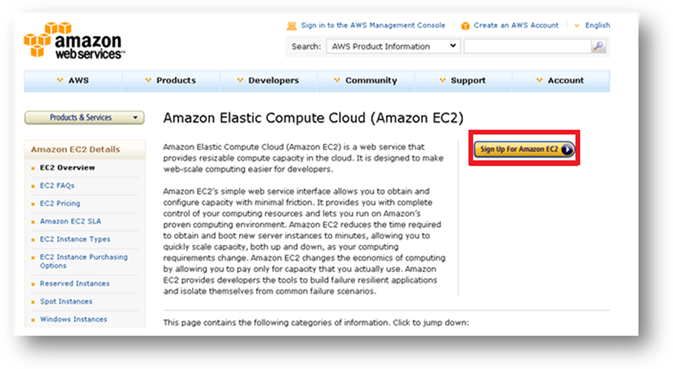Image resolution: width=673 pixels, height=369 pixels.
Task: Open the Account navigation menu
Action: click(561, 81)
